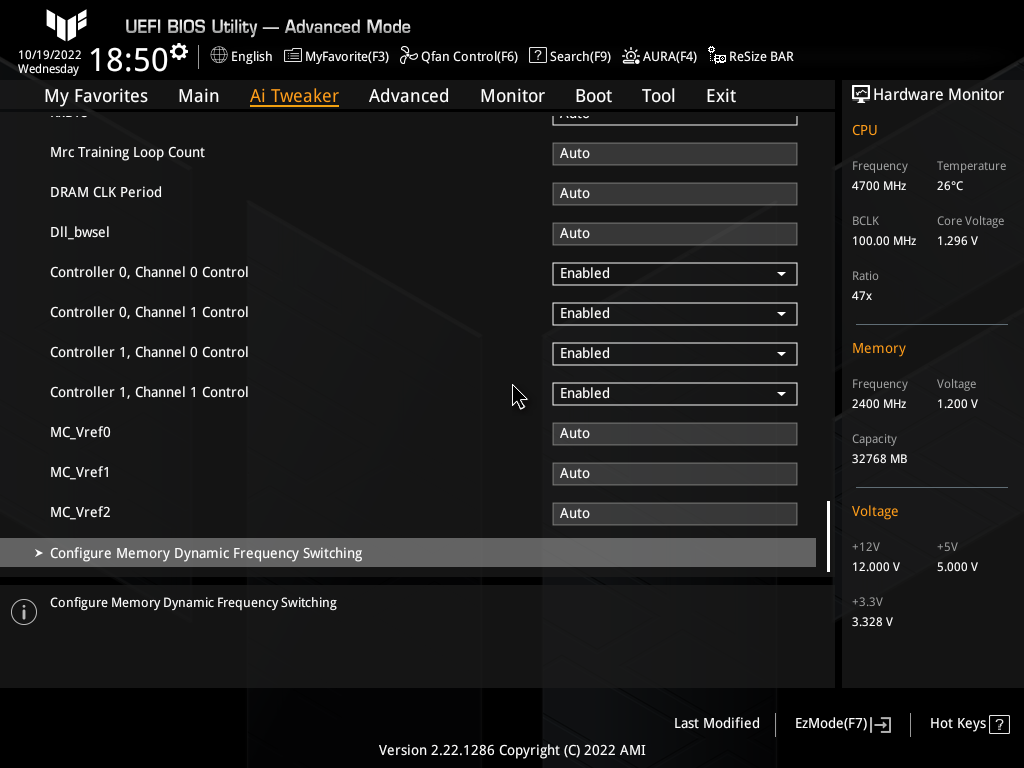Image resolution: width=1024 pixels, height=768 pixels.
Task: Click the vertical scrollbar beside settings list
Action: coord(828,537)
